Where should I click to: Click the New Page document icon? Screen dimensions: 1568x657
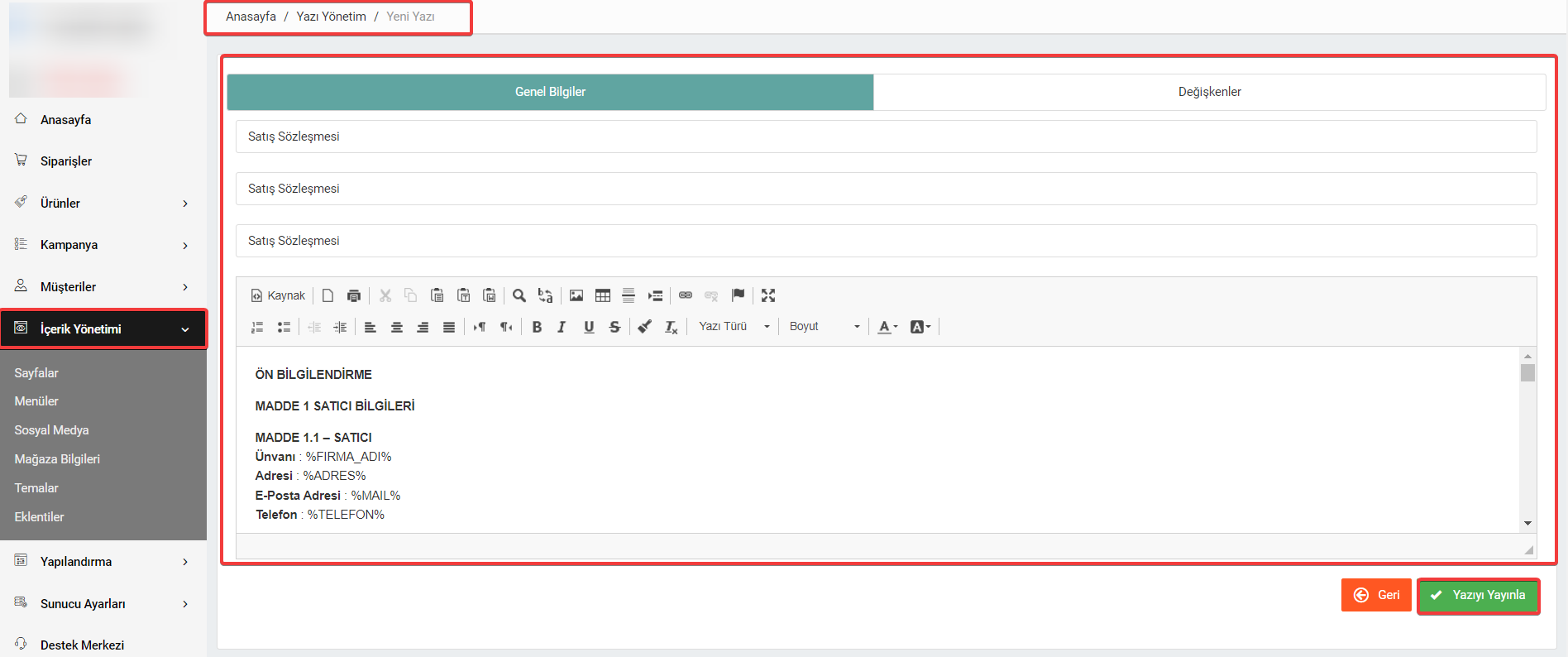328,295
